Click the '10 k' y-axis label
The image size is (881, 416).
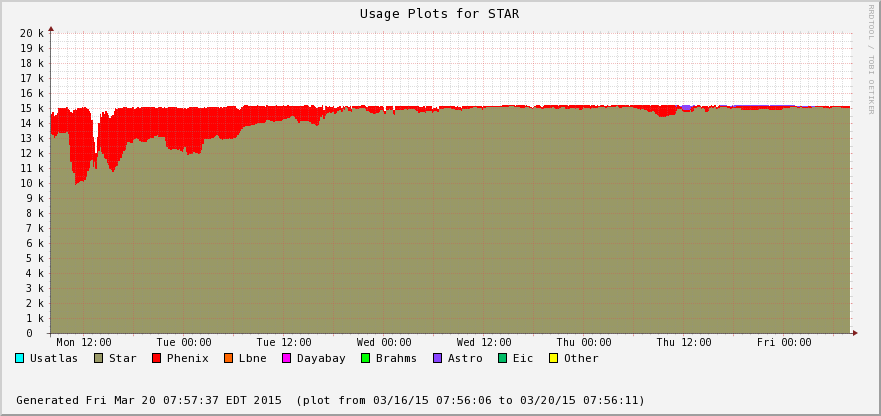pyautogui.click(x=32, y=183)
